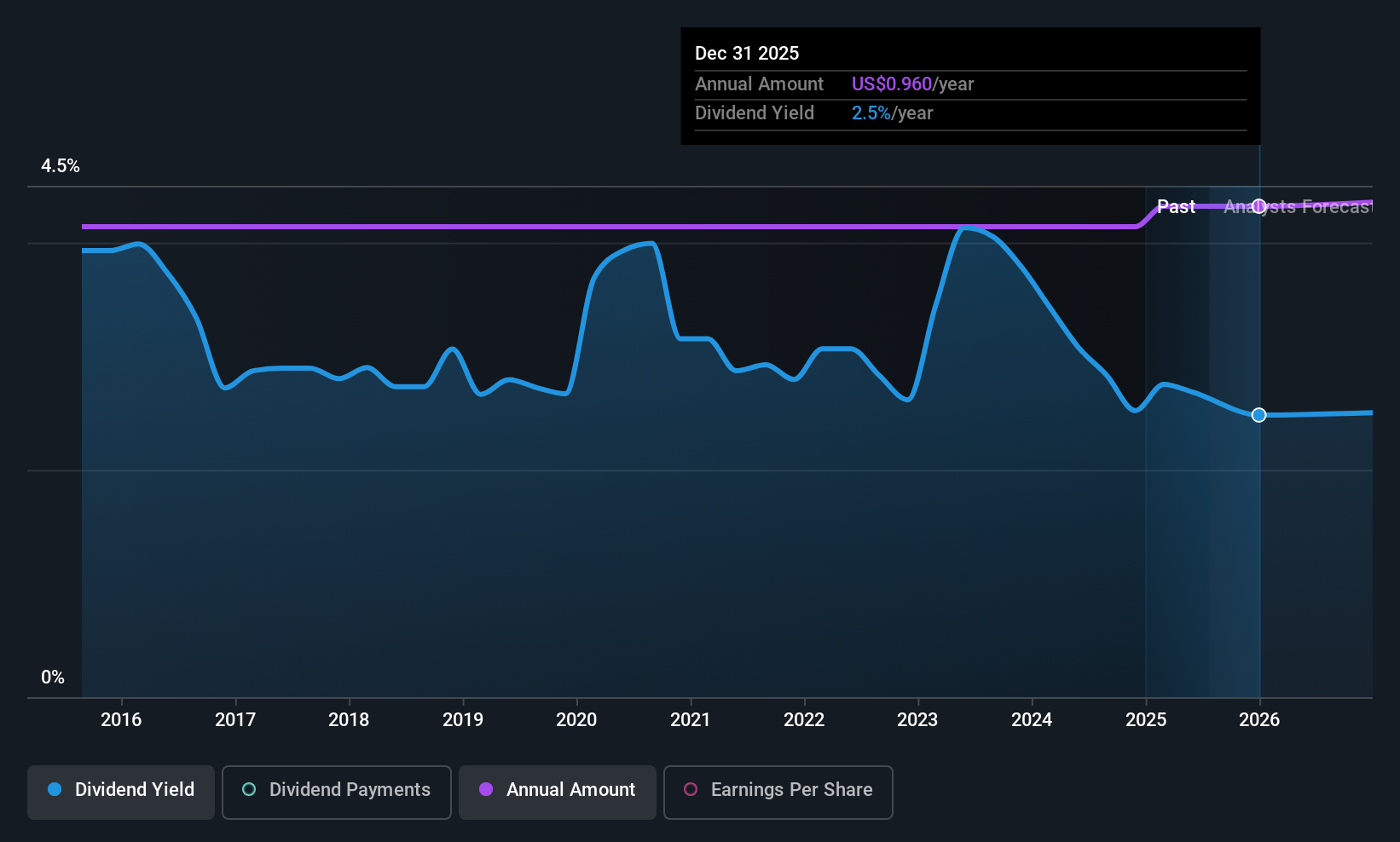1400x842 pixels.
Task: Toggle the Earnings Per Share series
Action: click(x=778, y=792)
